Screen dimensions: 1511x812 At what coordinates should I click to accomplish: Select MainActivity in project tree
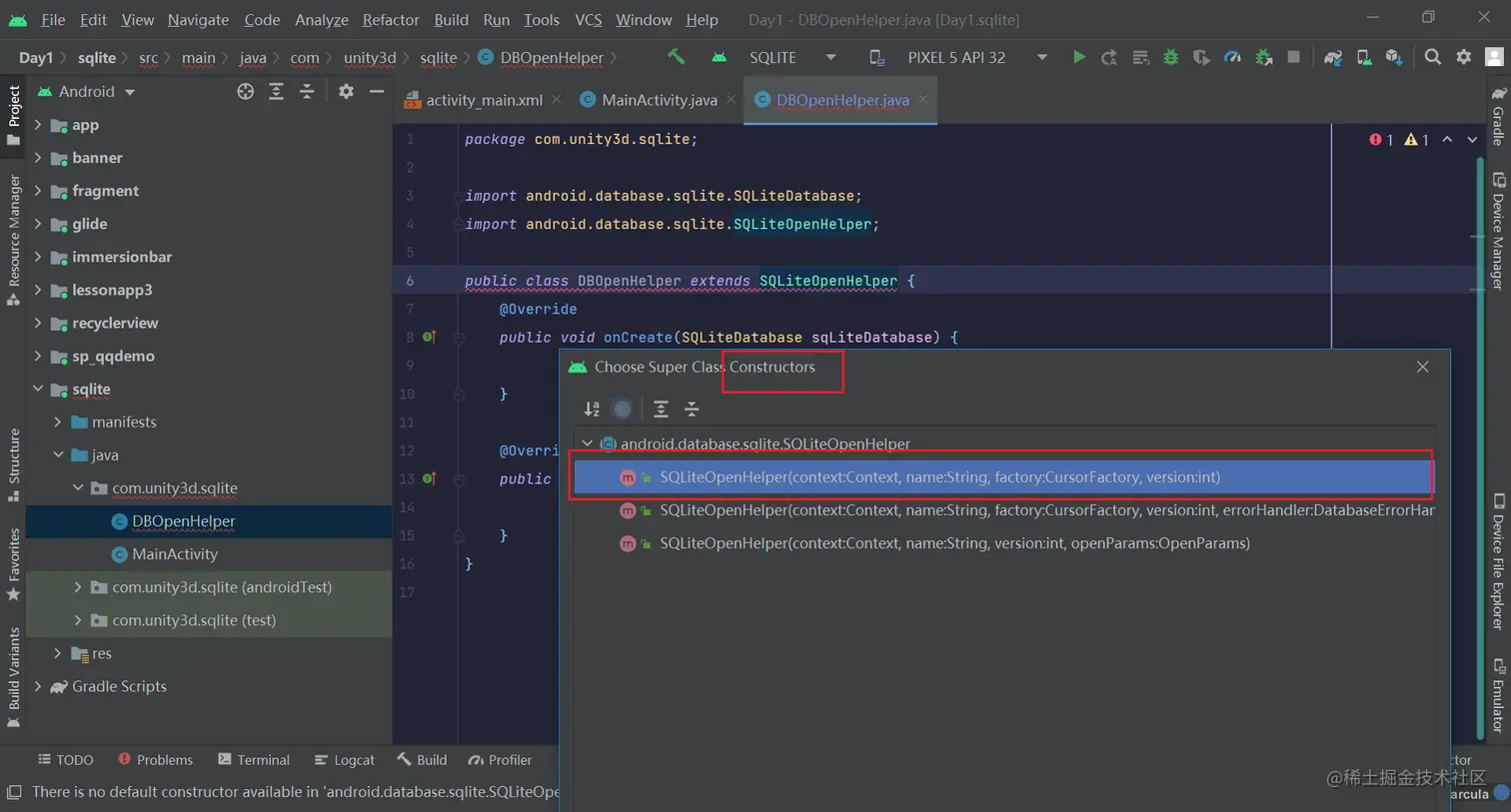pos(175,554)
